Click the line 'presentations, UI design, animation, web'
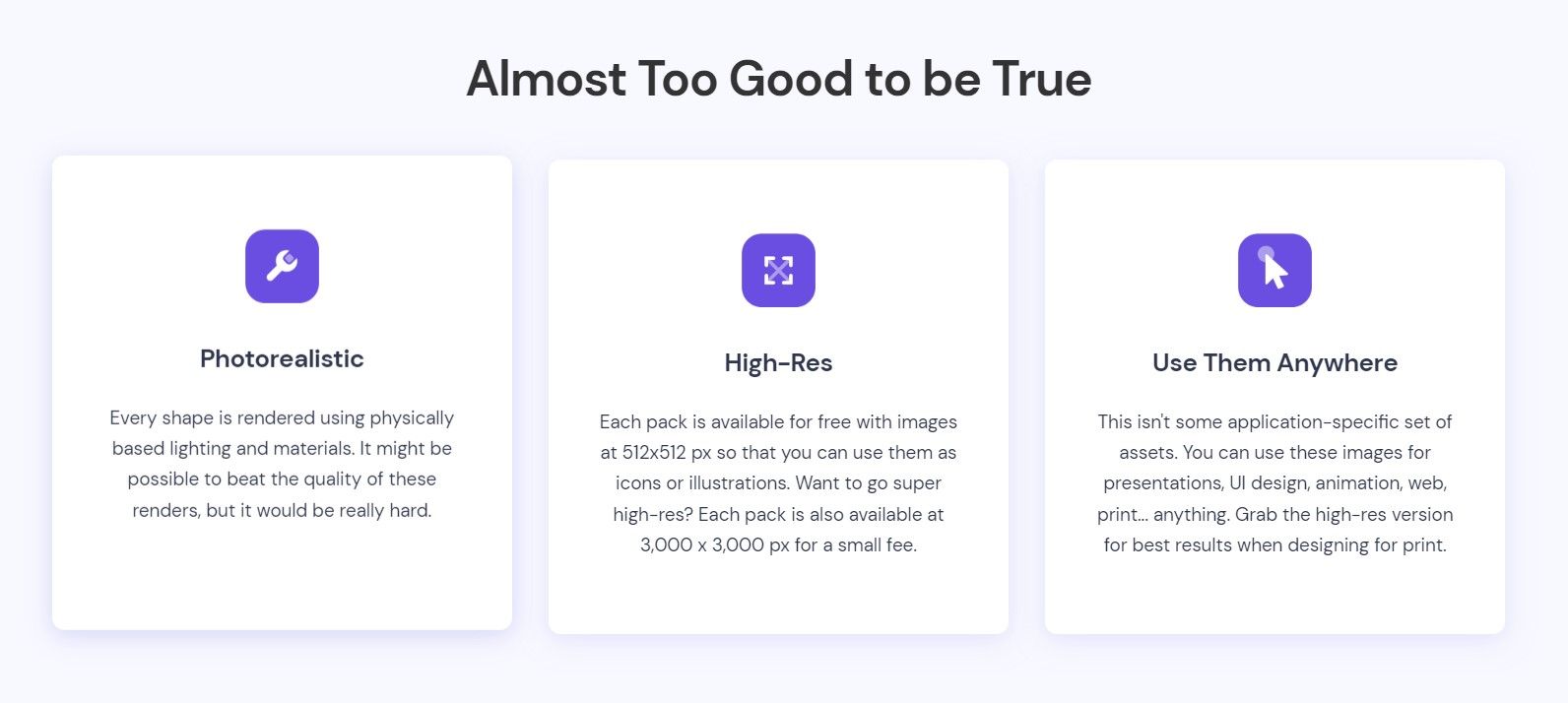This screenshot has height=703, width=1568. coord(1274,482)
